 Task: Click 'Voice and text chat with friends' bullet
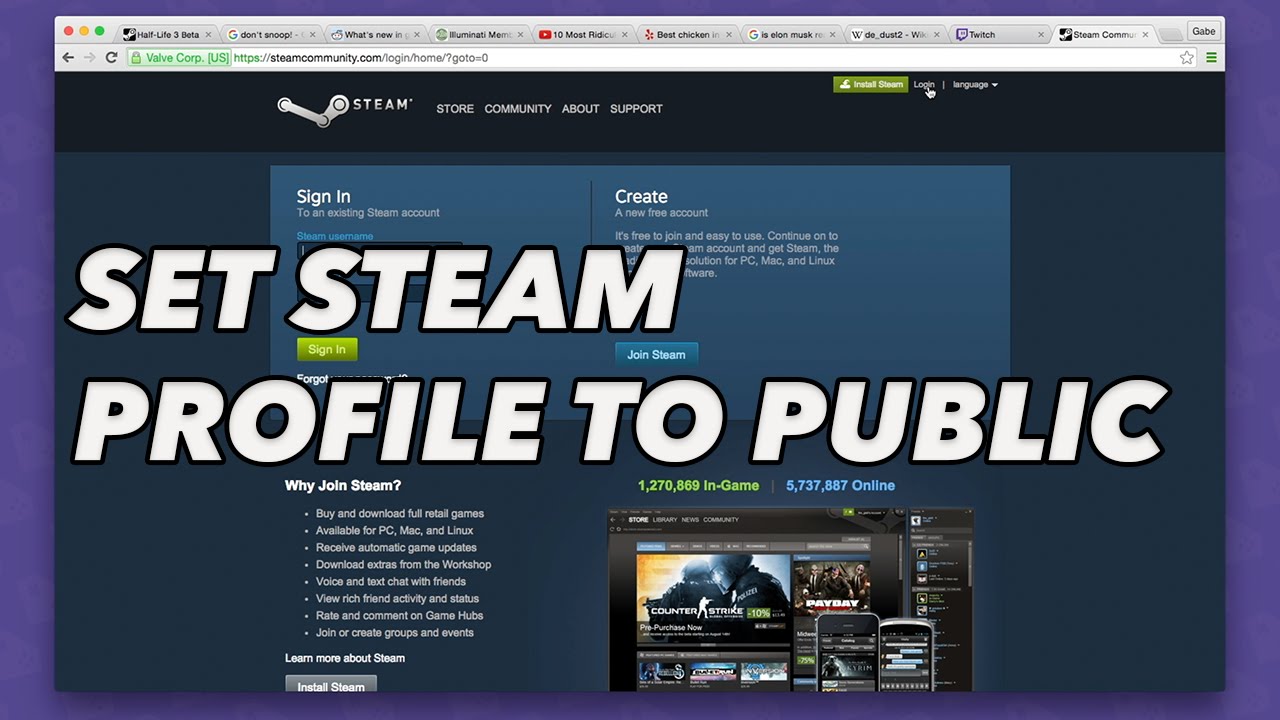pyautogui.click(x=391, y=582)
